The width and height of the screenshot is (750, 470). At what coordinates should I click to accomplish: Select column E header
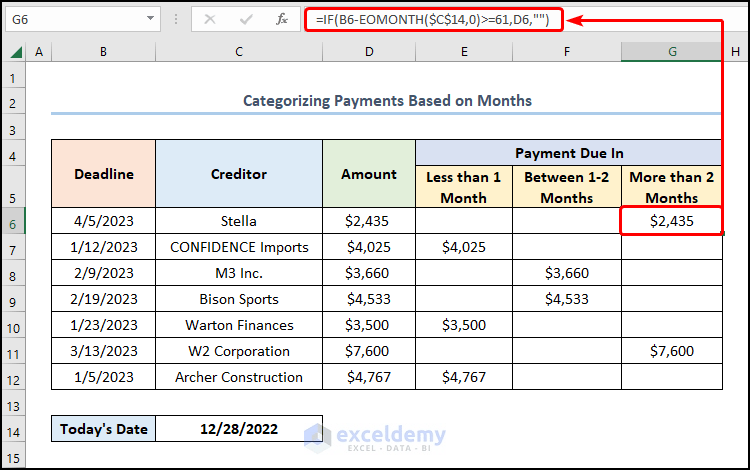pyautogui.click(x=464, y=52)
